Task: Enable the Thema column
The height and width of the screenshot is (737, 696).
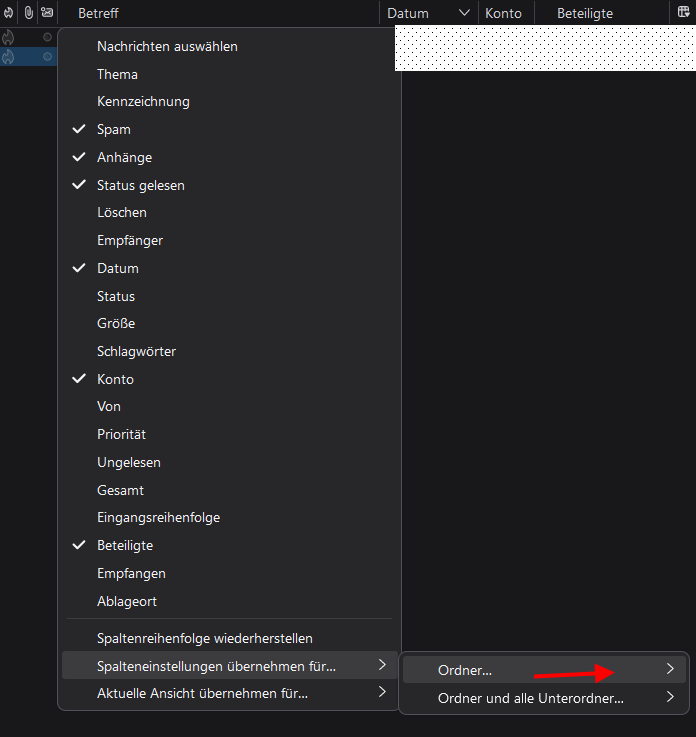Action: click(229, 74)
